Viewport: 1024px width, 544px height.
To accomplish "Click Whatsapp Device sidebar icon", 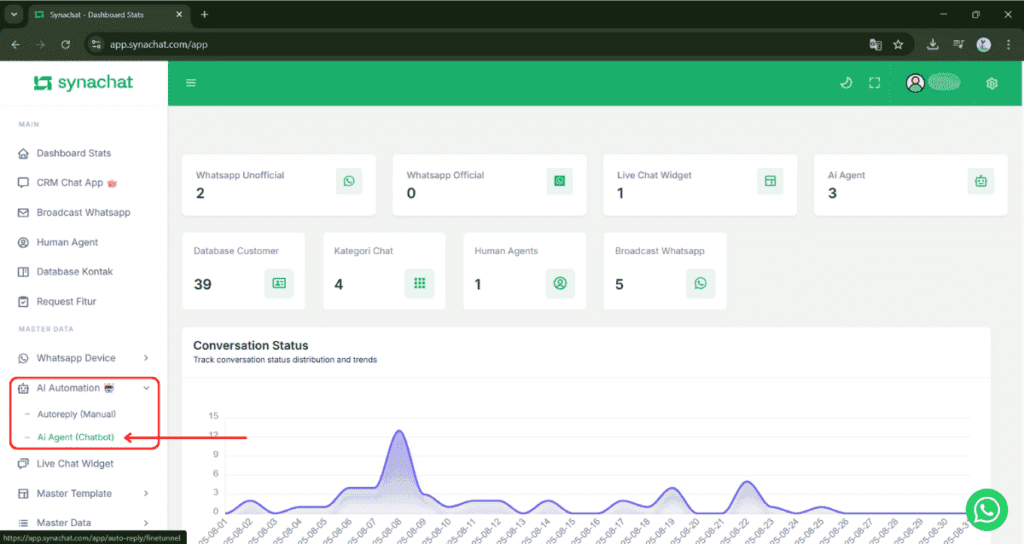I will pos(24,359).
